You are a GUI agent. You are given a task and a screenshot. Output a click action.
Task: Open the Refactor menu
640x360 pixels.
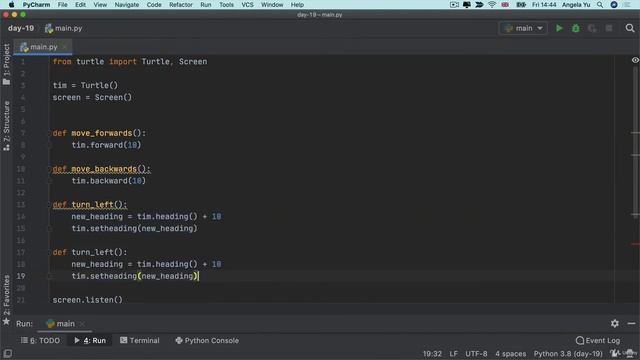181,5
